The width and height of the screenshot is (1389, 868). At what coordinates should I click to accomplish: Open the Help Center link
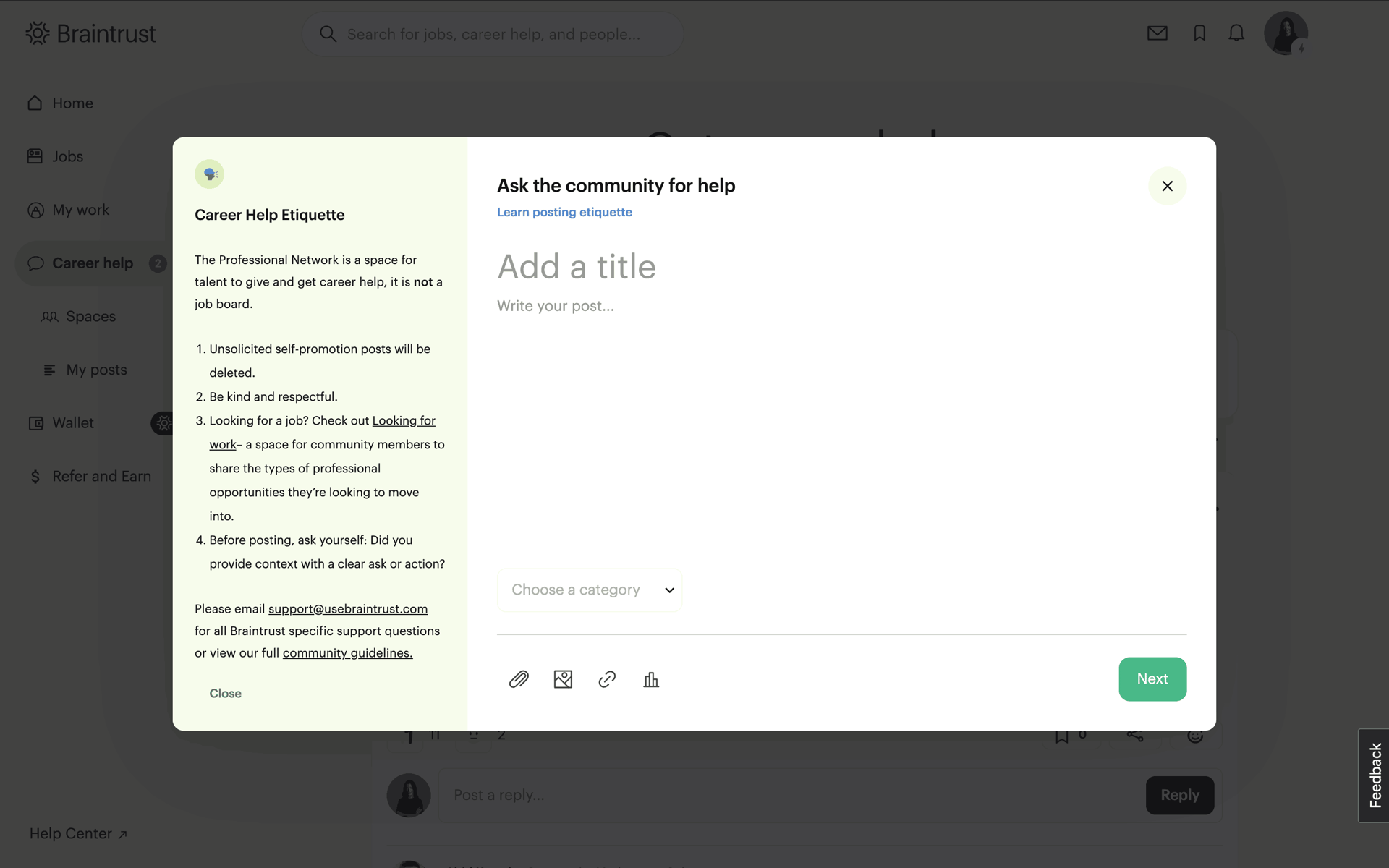(78, 834)
